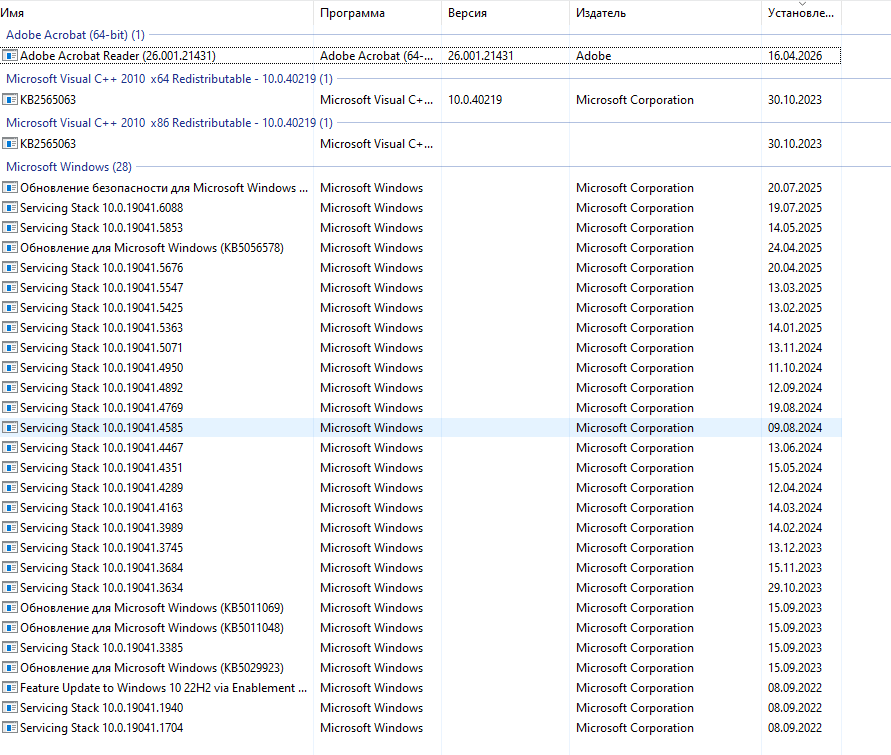
Task: Select the icon for Servicing Stack 10.0.19041.3634
Action: pos(10,588)
